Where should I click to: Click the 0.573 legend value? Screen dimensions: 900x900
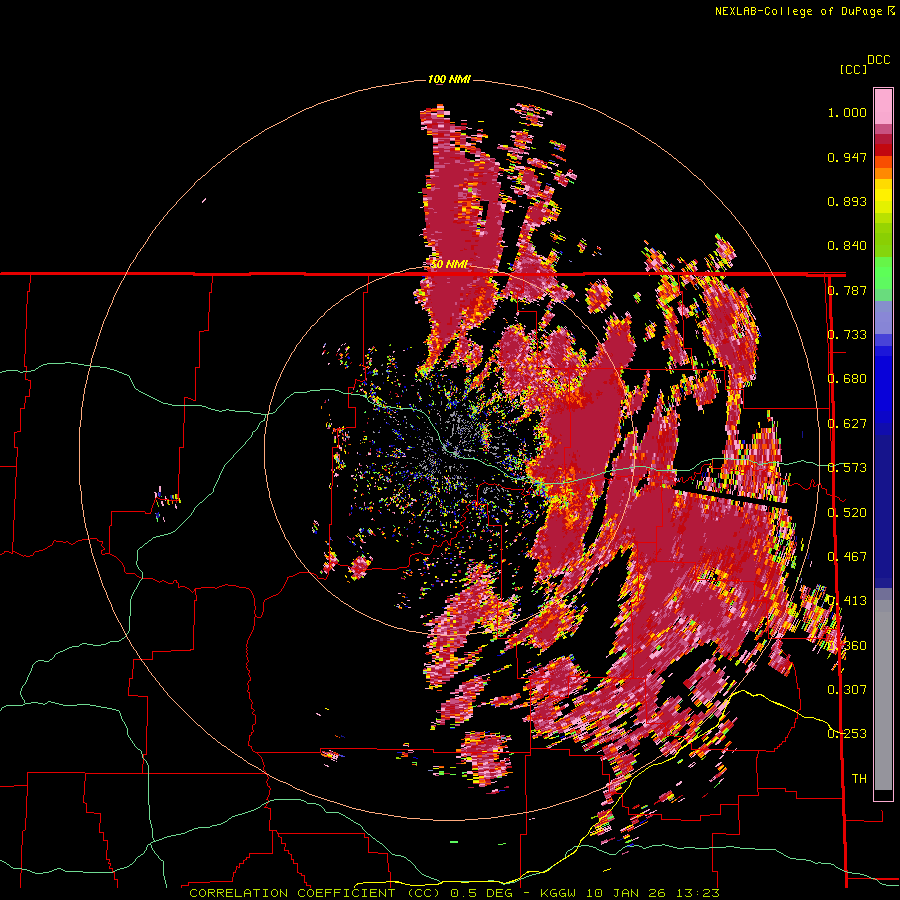pyautogui.click(x=847, y=468)
